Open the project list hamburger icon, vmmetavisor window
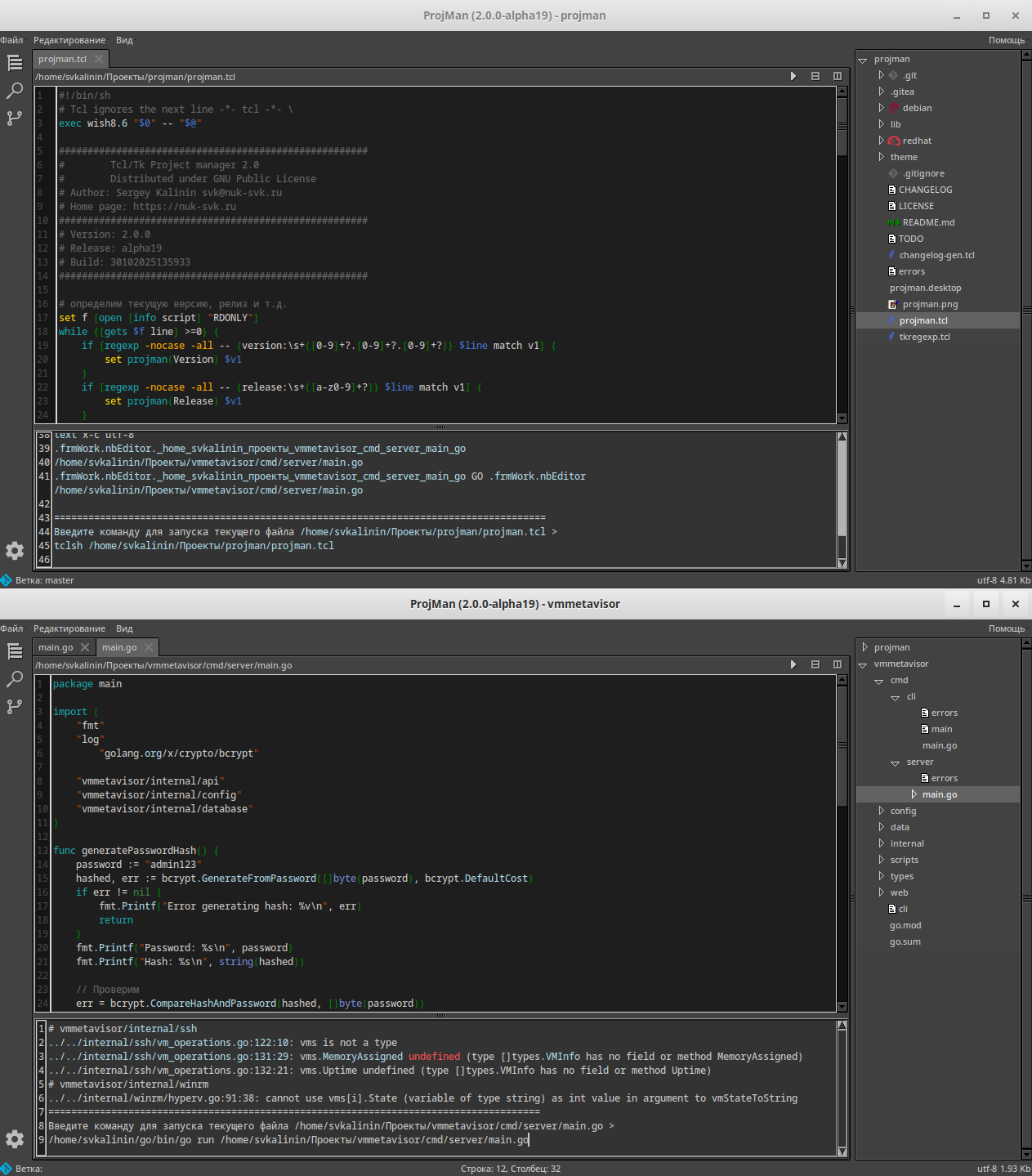Image resolution: width=1032 pixels, height=1176 pixels. 14,651
